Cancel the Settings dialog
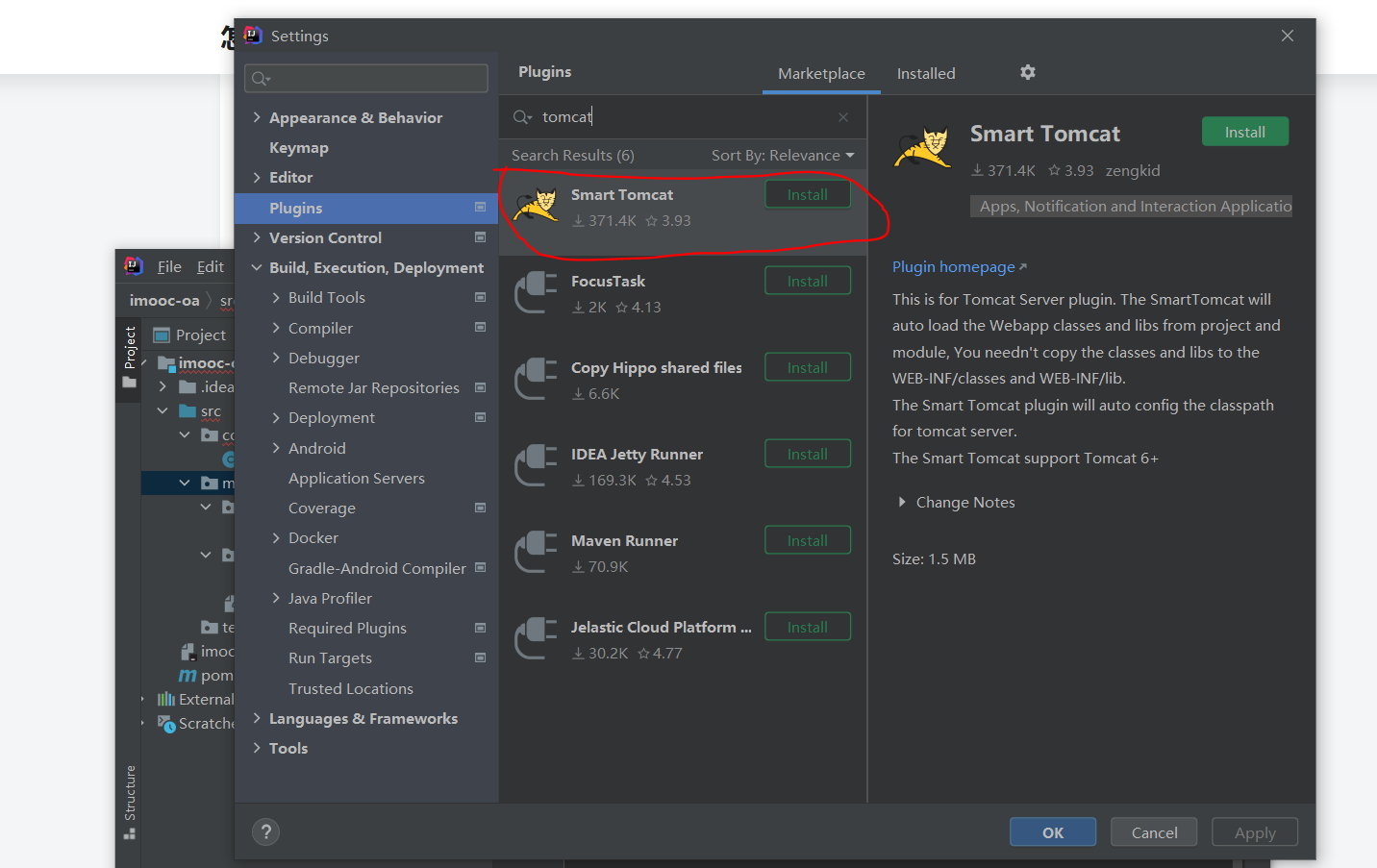This screenshot has height=868, width=1377. (1154, 832)
